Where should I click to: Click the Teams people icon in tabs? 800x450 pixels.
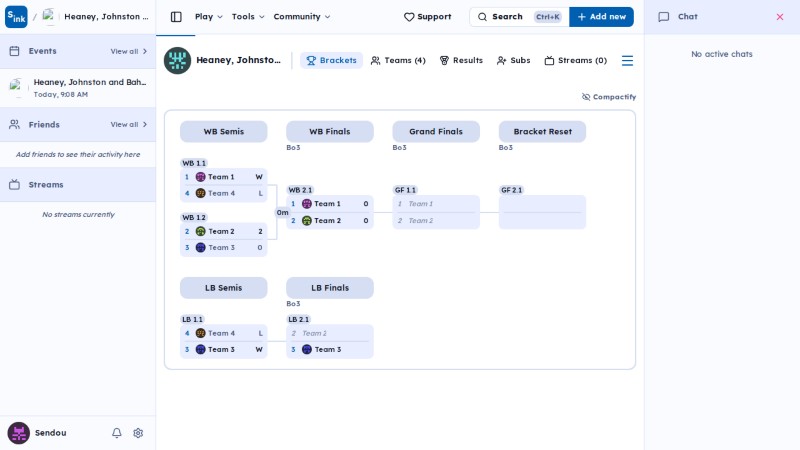(x=376, y=61)
